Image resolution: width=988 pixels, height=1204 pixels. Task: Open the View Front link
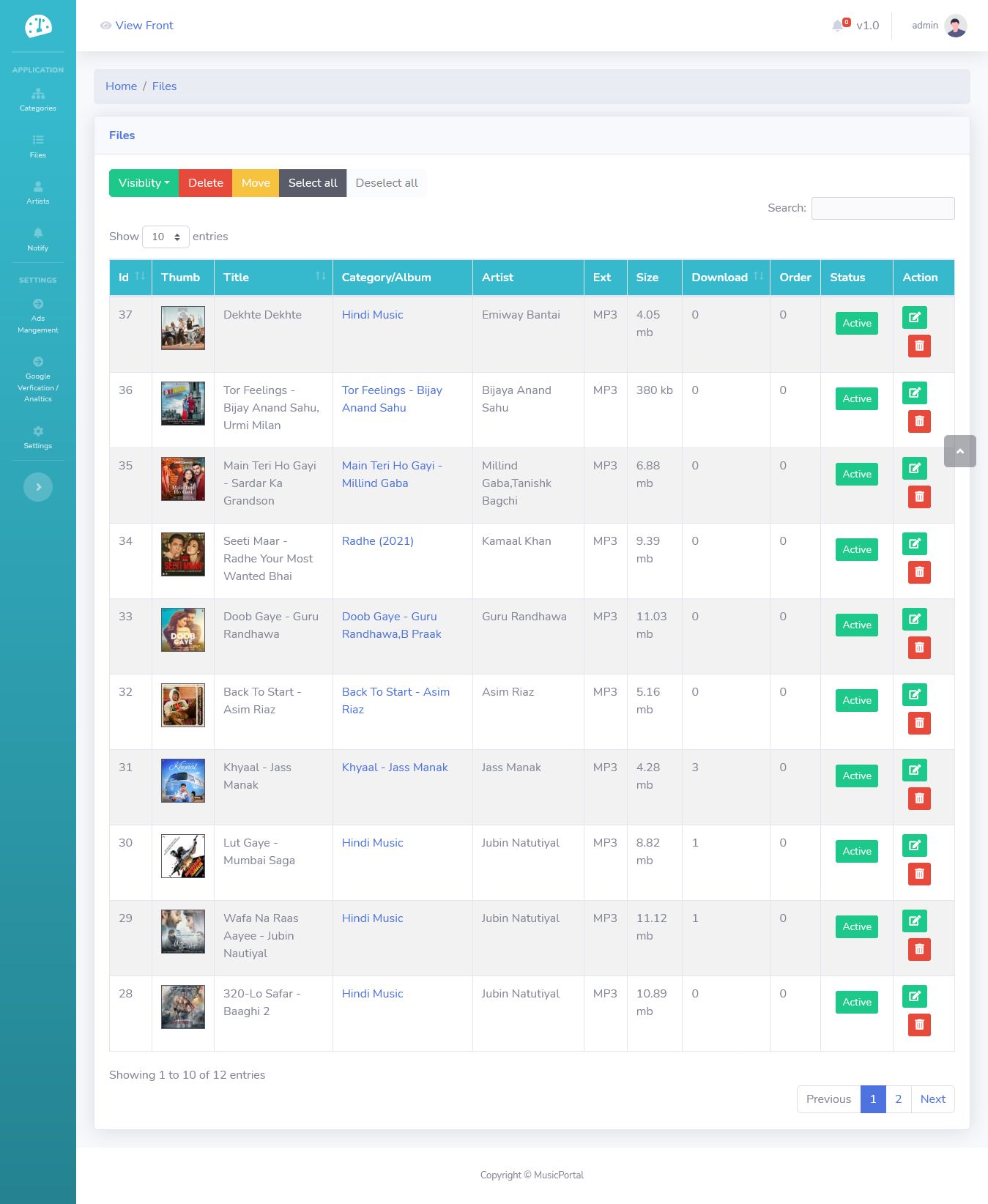(x=137, y=26)
